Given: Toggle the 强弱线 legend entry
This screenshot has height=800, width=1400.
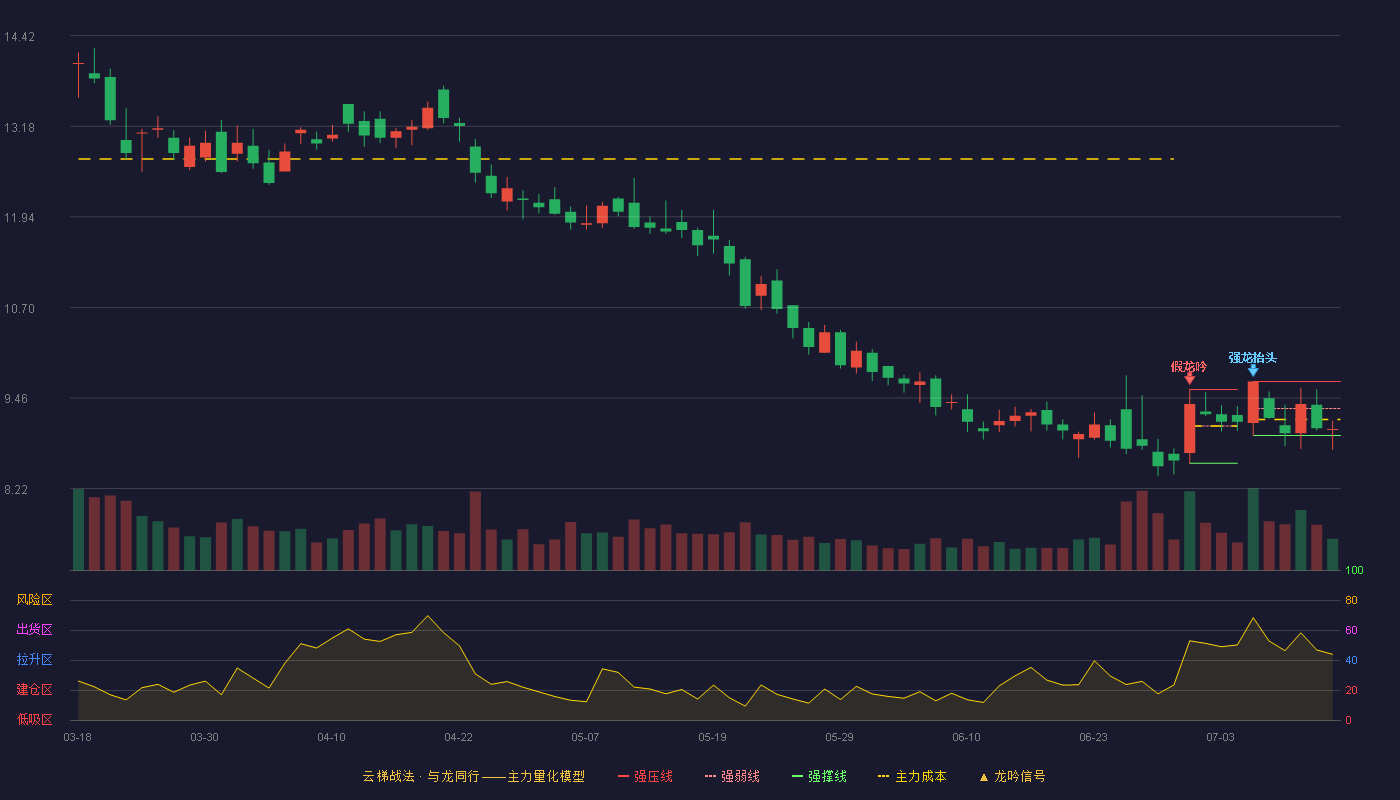Looking at the screenshot, I should [x=732, y=776].
